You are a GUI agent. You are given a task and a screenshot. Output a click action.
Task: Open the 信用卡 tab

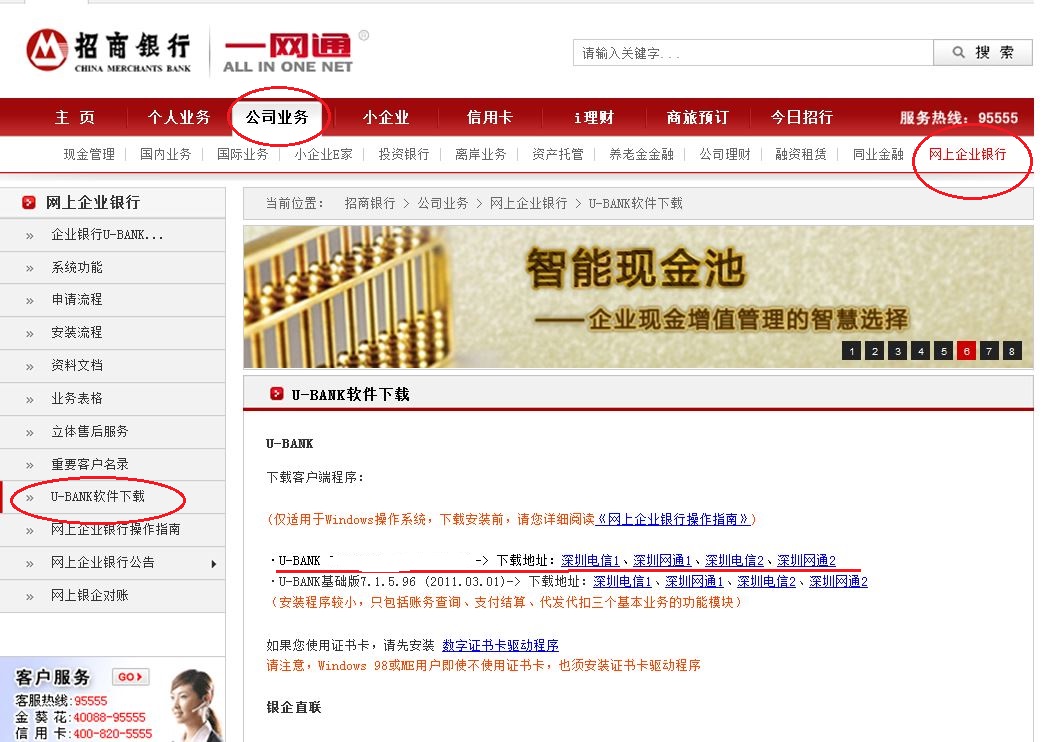click(490, 117)
